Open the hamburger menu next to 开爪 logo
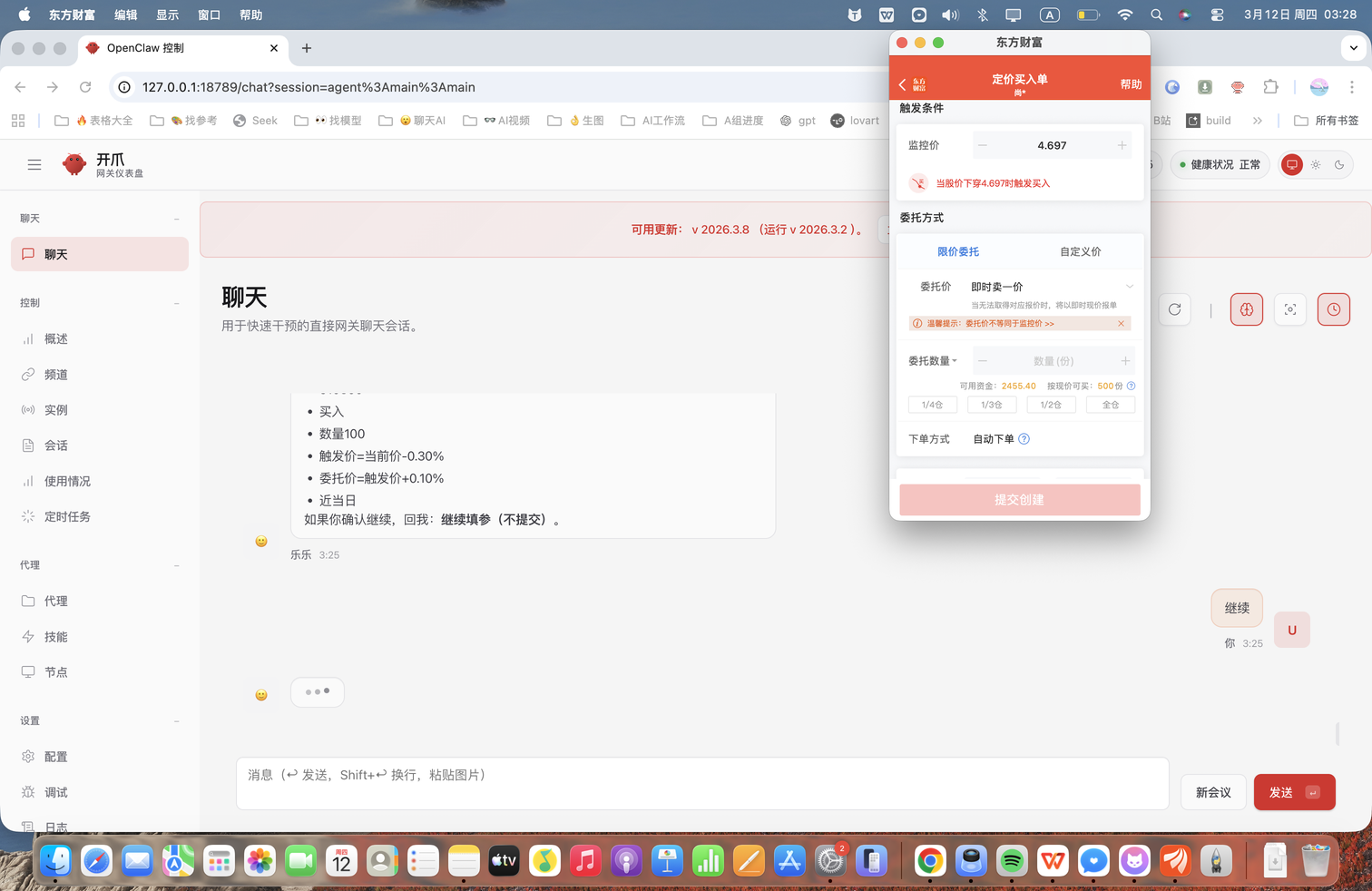This screenshot has height=891, width=1372. (34, 164)
